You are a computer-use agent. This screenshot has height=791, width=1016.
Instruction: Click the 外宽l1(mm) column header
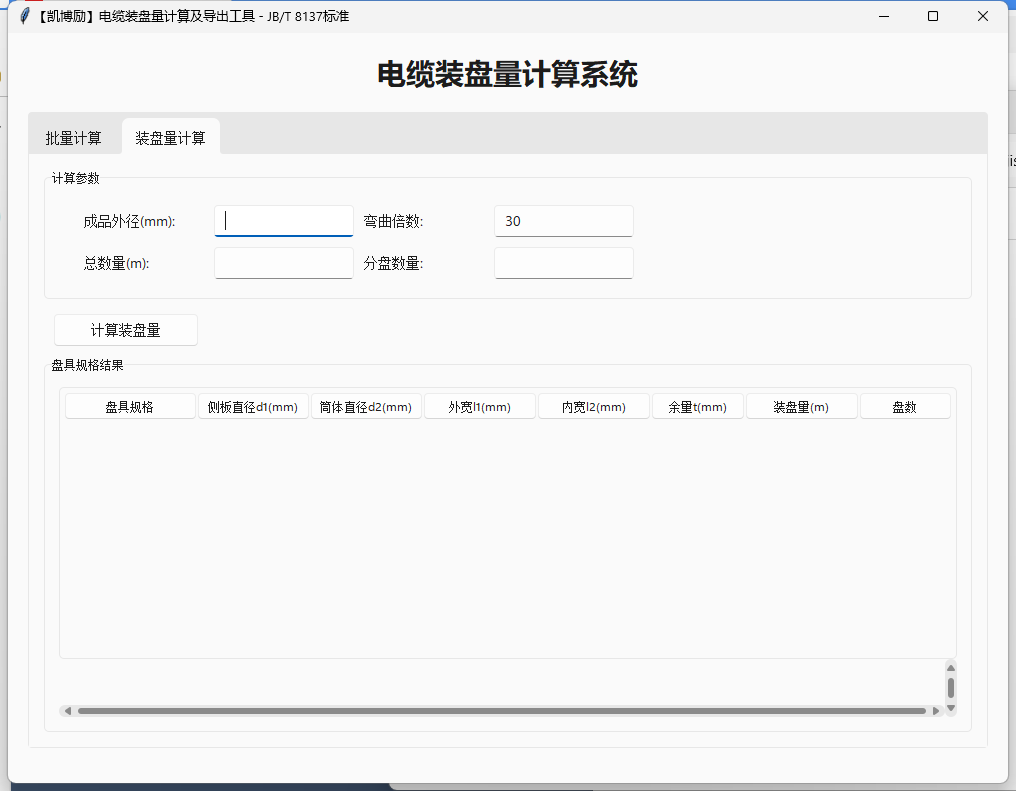pyautogui.click(x=480, y=405)
